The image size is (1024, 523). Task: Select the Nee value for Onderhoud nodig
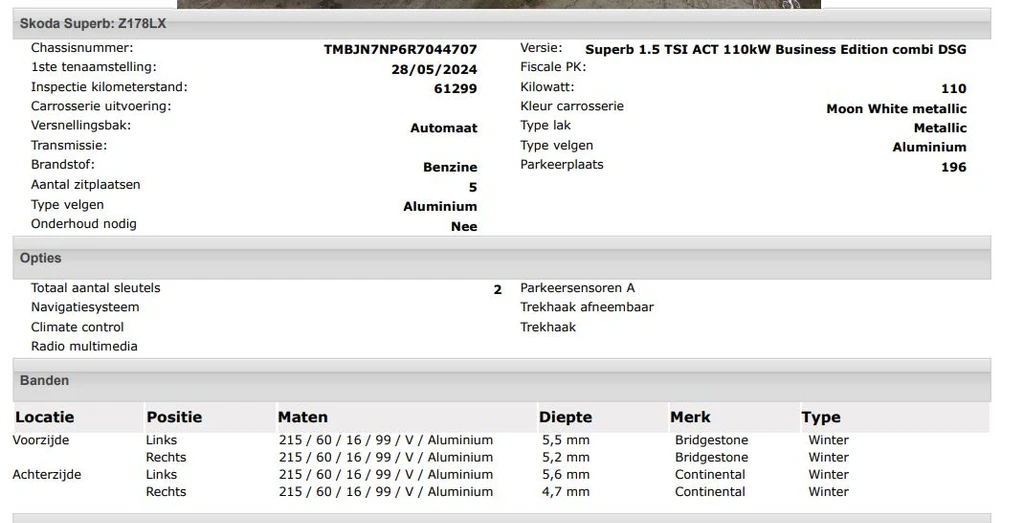pos(464,227)
